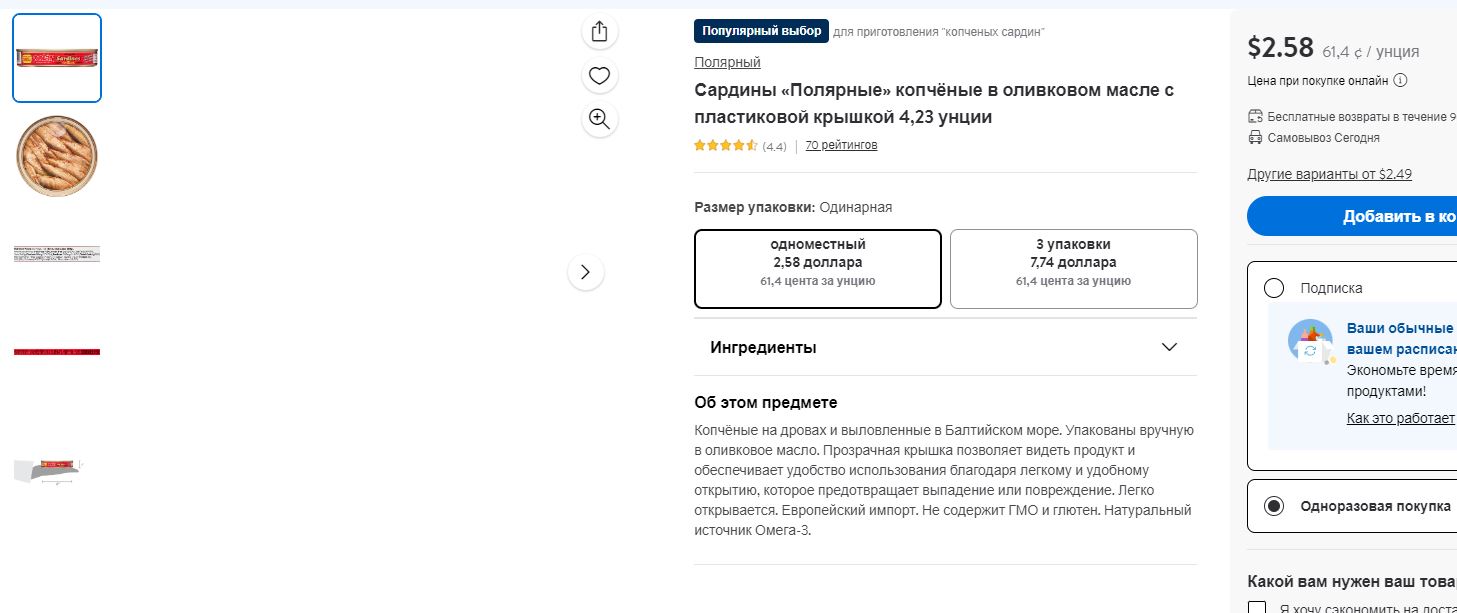
Task: Open the Полярный brand link
Action: 727,62
